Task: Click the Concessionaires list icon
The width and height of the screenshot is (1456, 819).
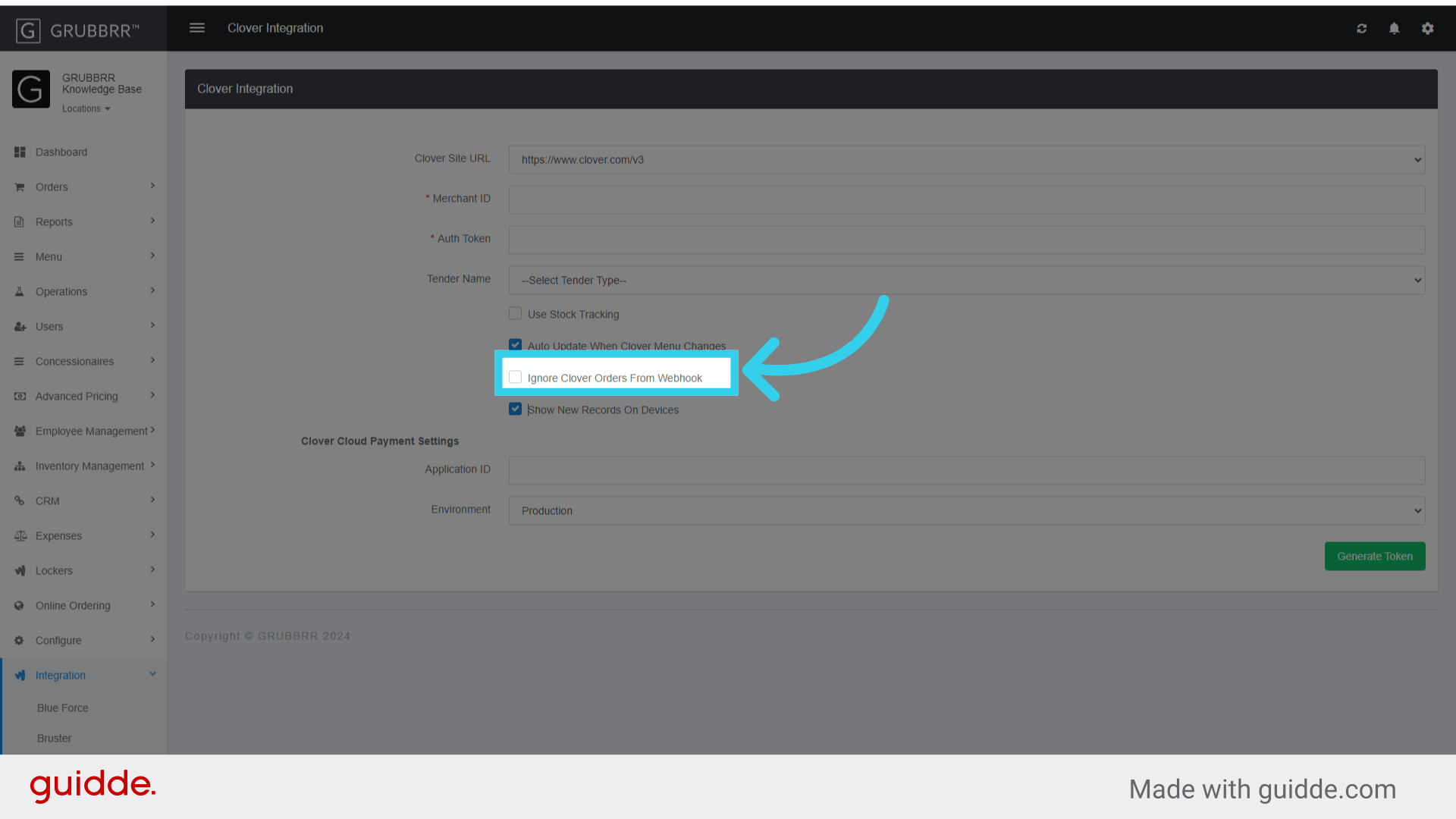Action: (20, 362)
